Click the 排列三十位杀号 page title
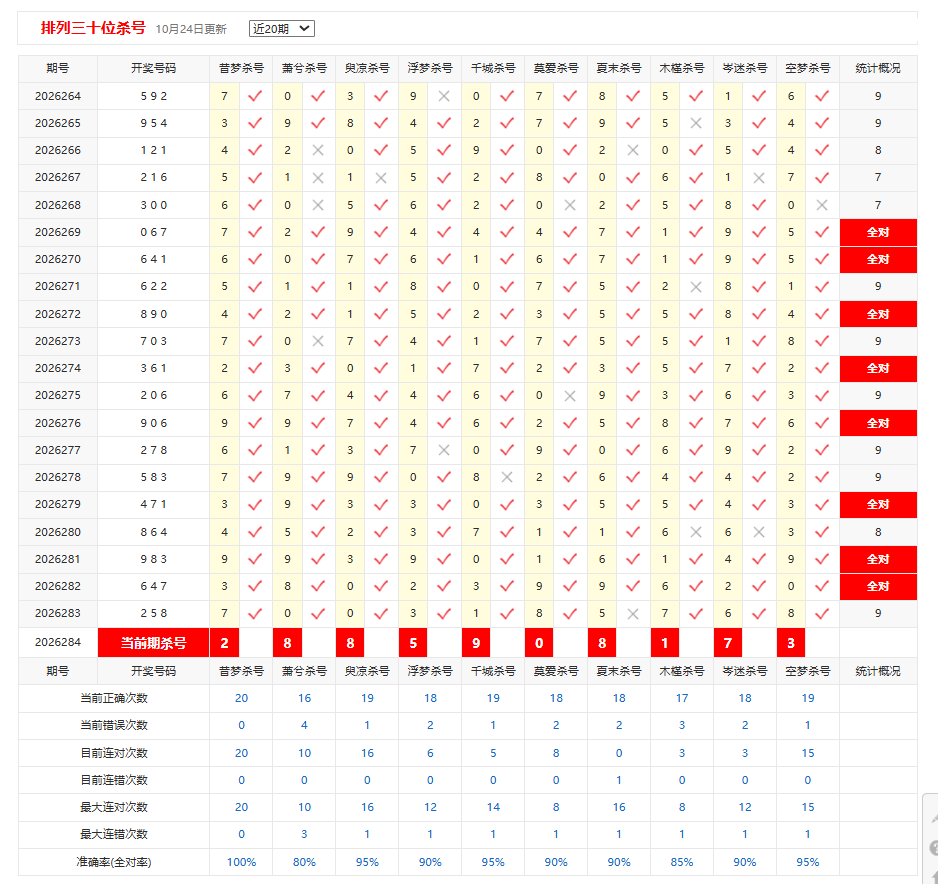Screen dimensions: 938x884 pos(93,28)
